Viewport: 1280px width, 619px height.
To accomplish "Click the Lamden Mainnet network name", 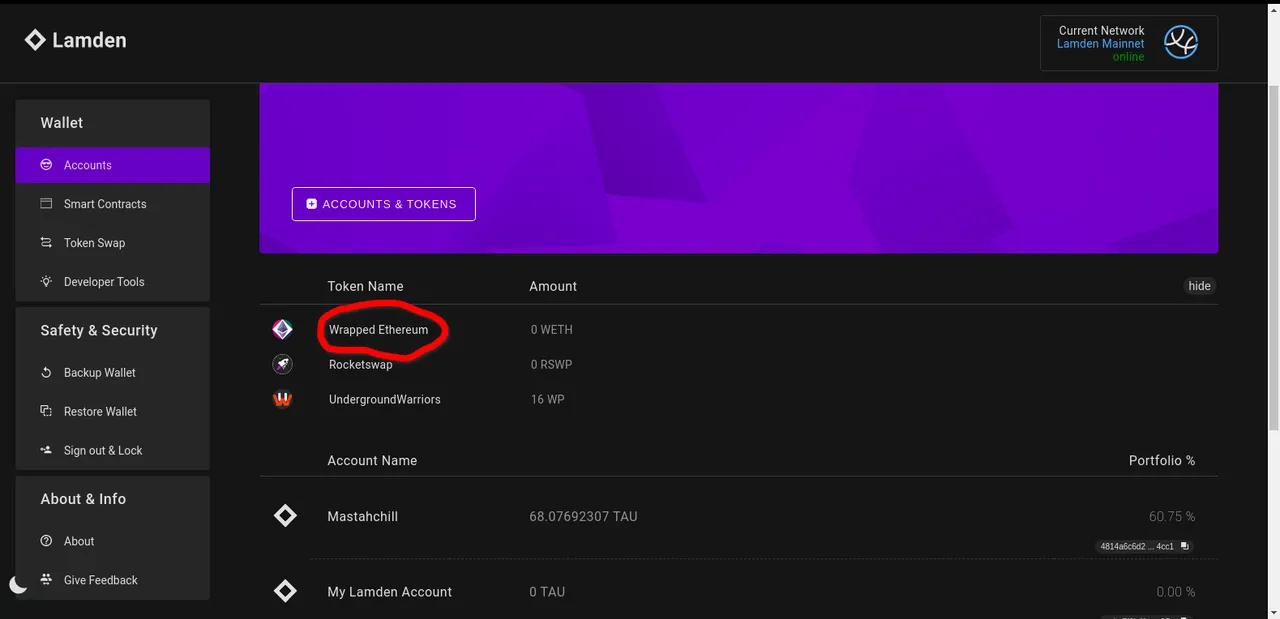I will coord(1100,44).
